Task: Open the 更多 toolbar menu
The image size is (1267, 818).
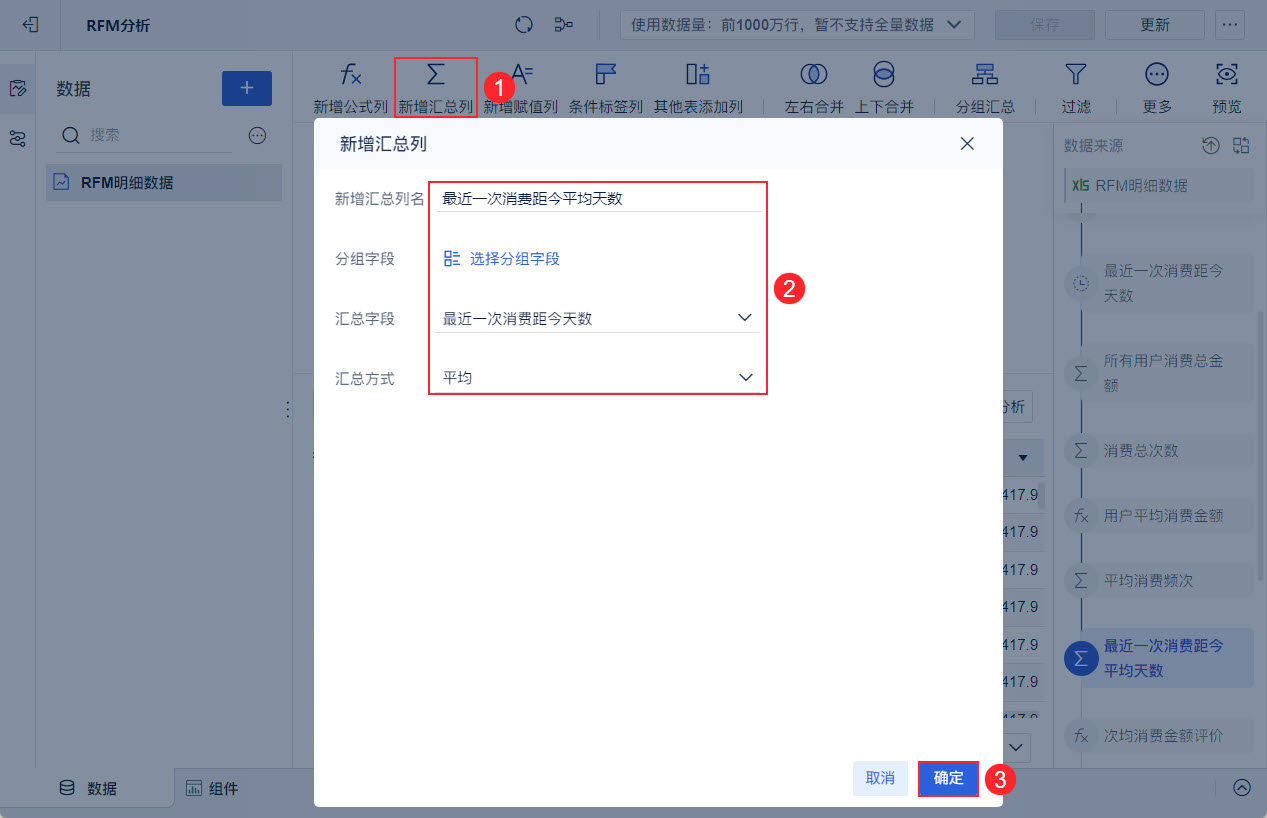Action: coord(1157,88)
